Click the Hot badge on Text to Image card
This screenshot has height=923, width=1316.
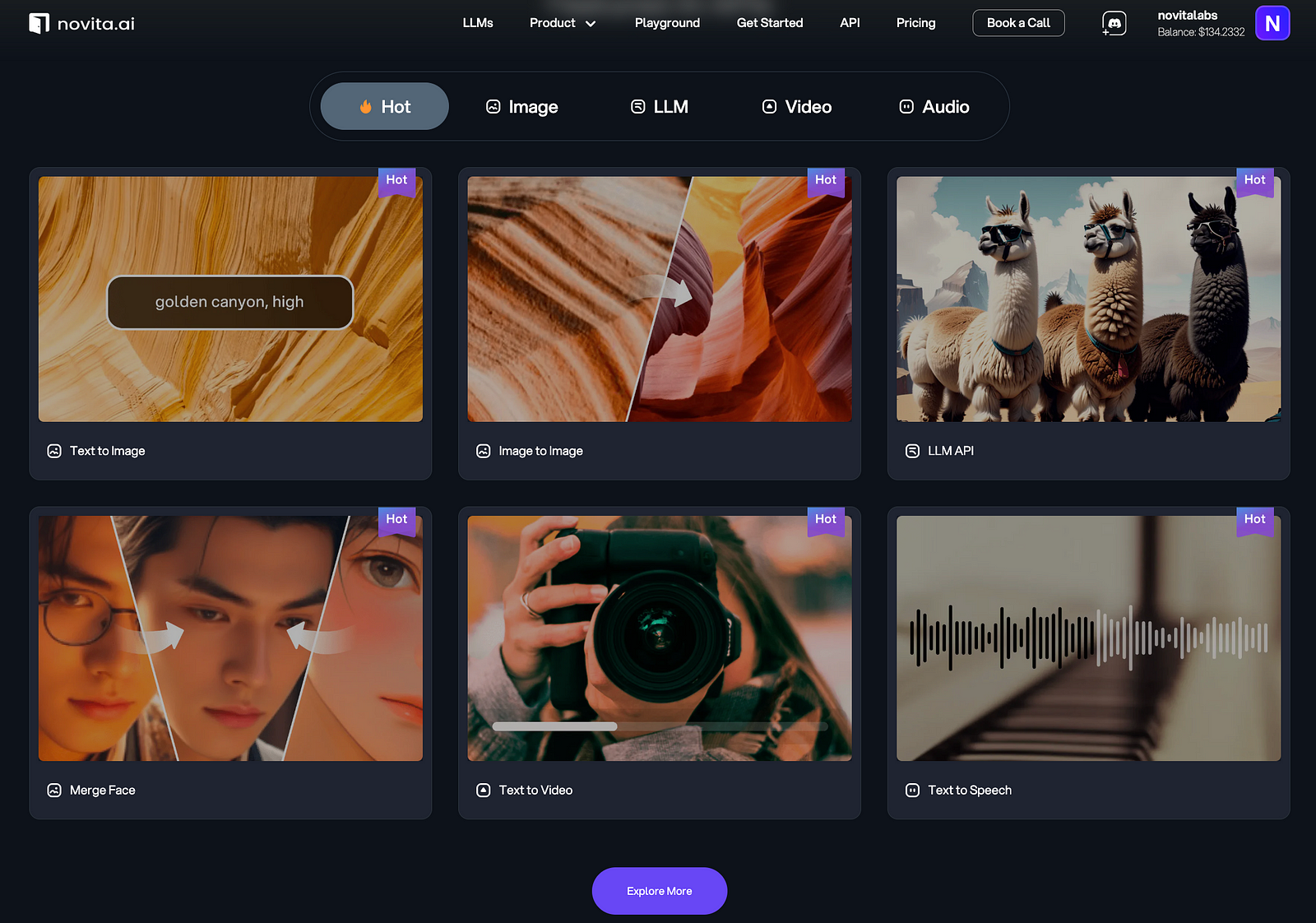tap(396, 181)
